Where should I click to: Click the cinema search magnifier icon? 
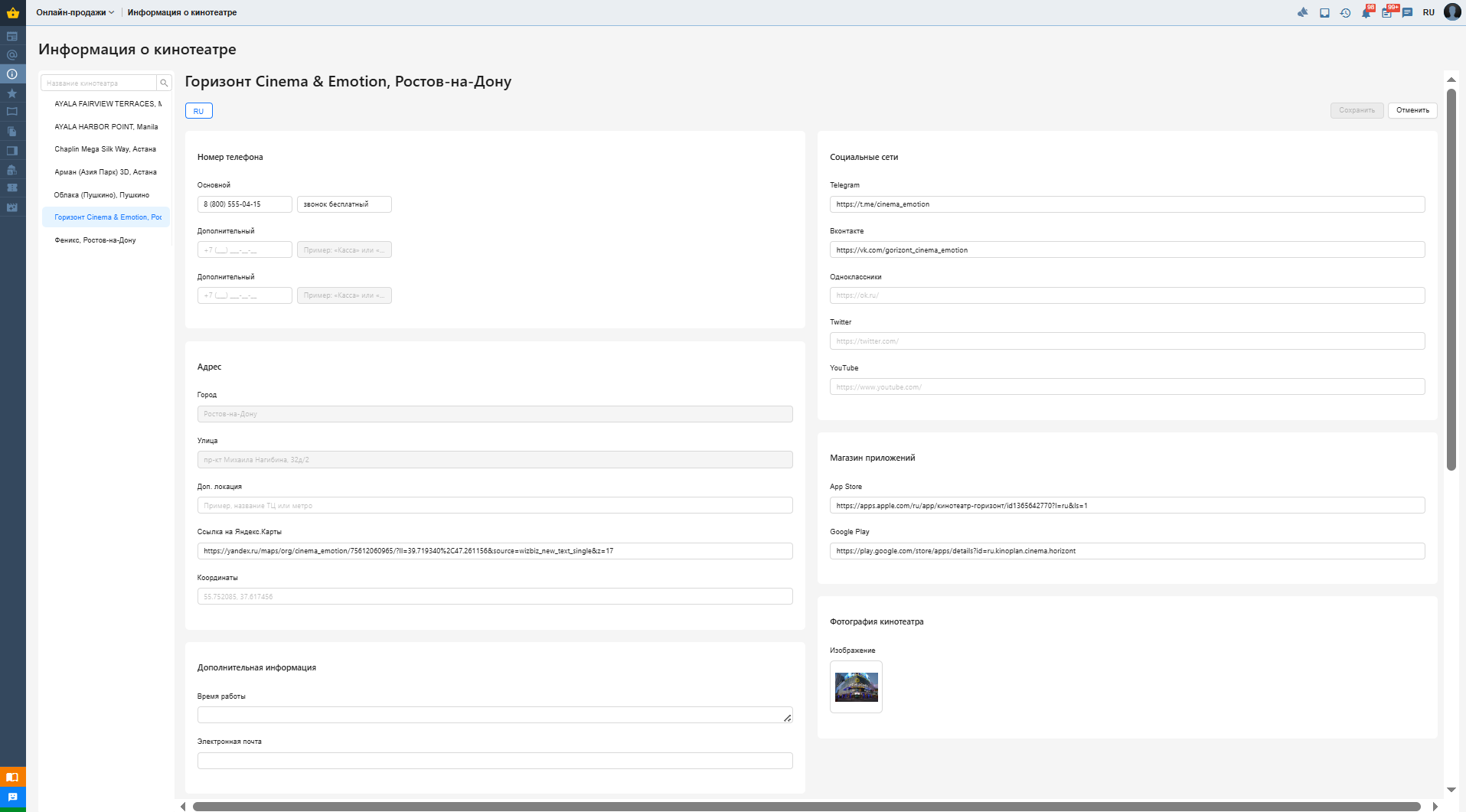click(x=164, y=83)
